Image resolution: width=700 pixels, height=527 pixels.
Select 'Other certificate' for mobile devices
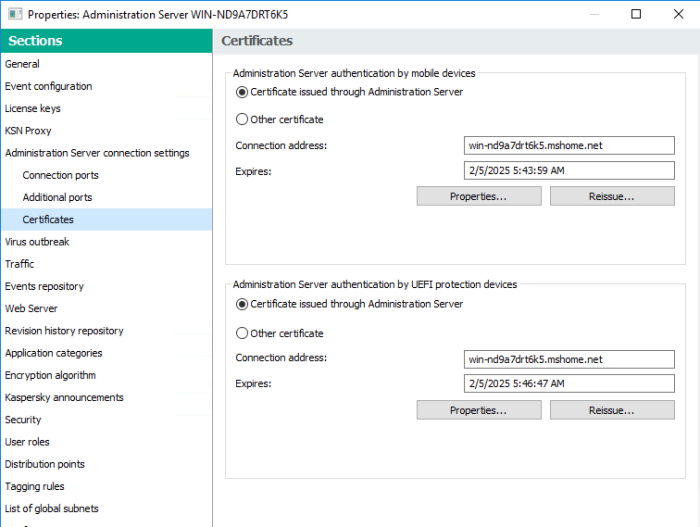(x=241, y=120)
